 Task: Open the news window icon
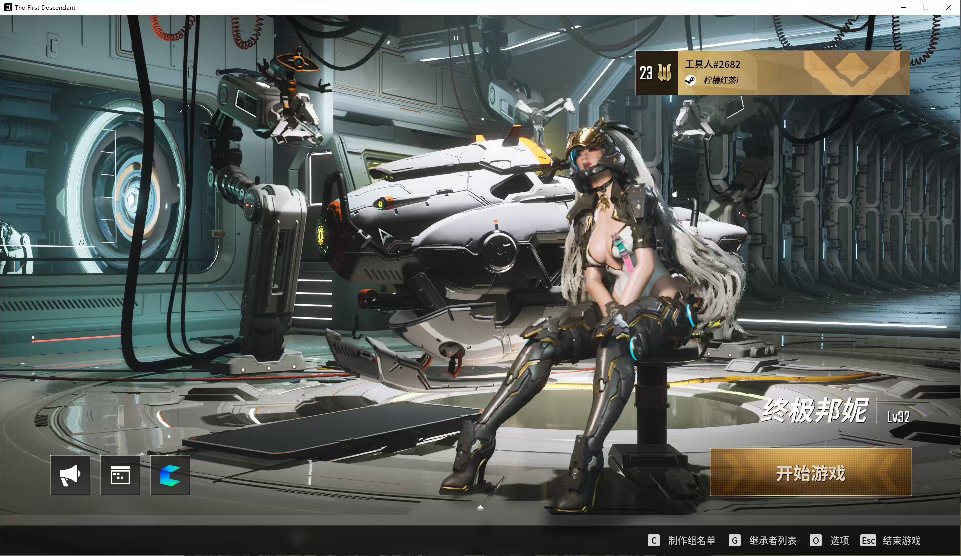(120, 475)
